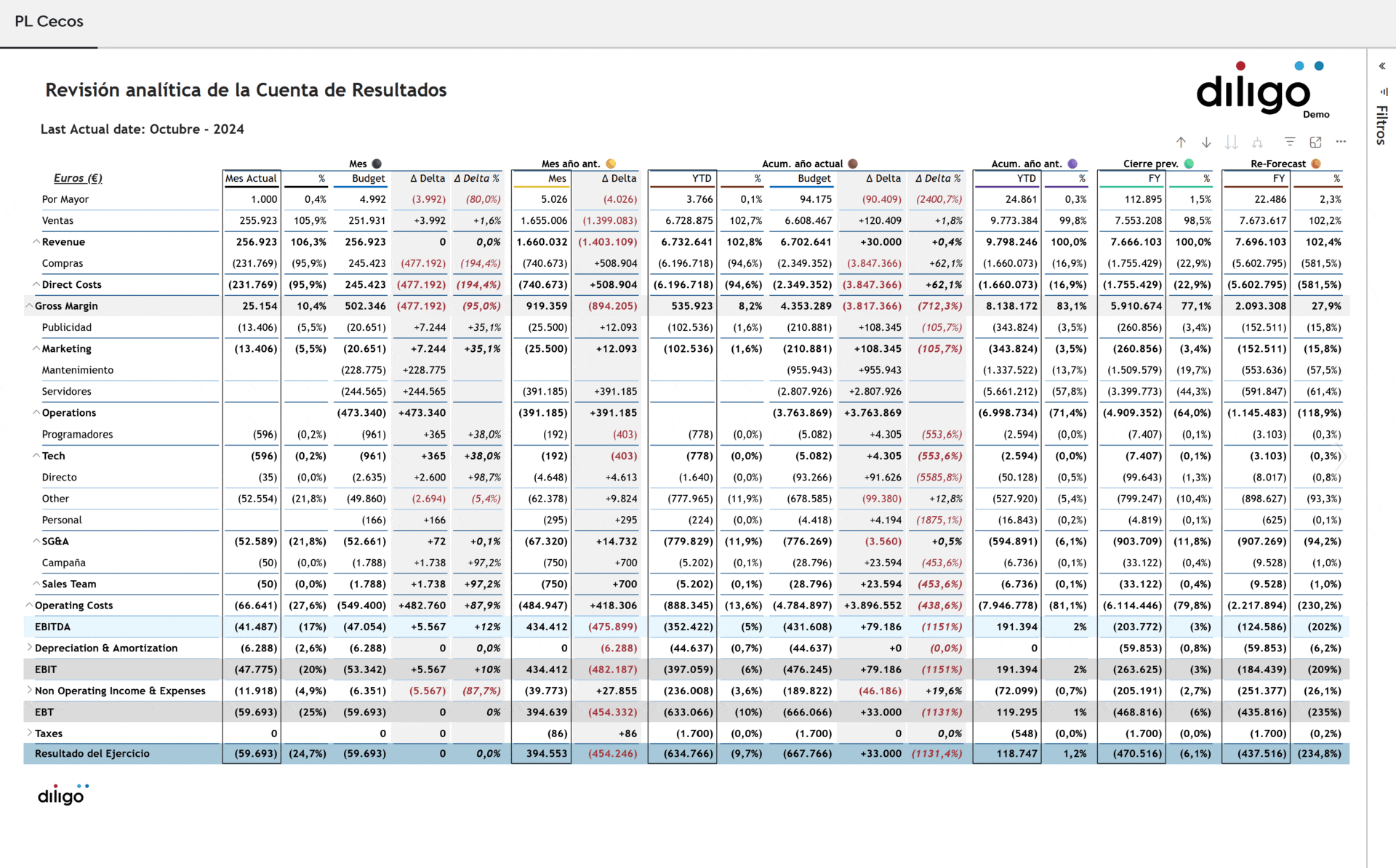Click the Acum. año ant. purple dot
Image resolution: width=1396 pixels, height=868 pixels.
[1072, 164]
